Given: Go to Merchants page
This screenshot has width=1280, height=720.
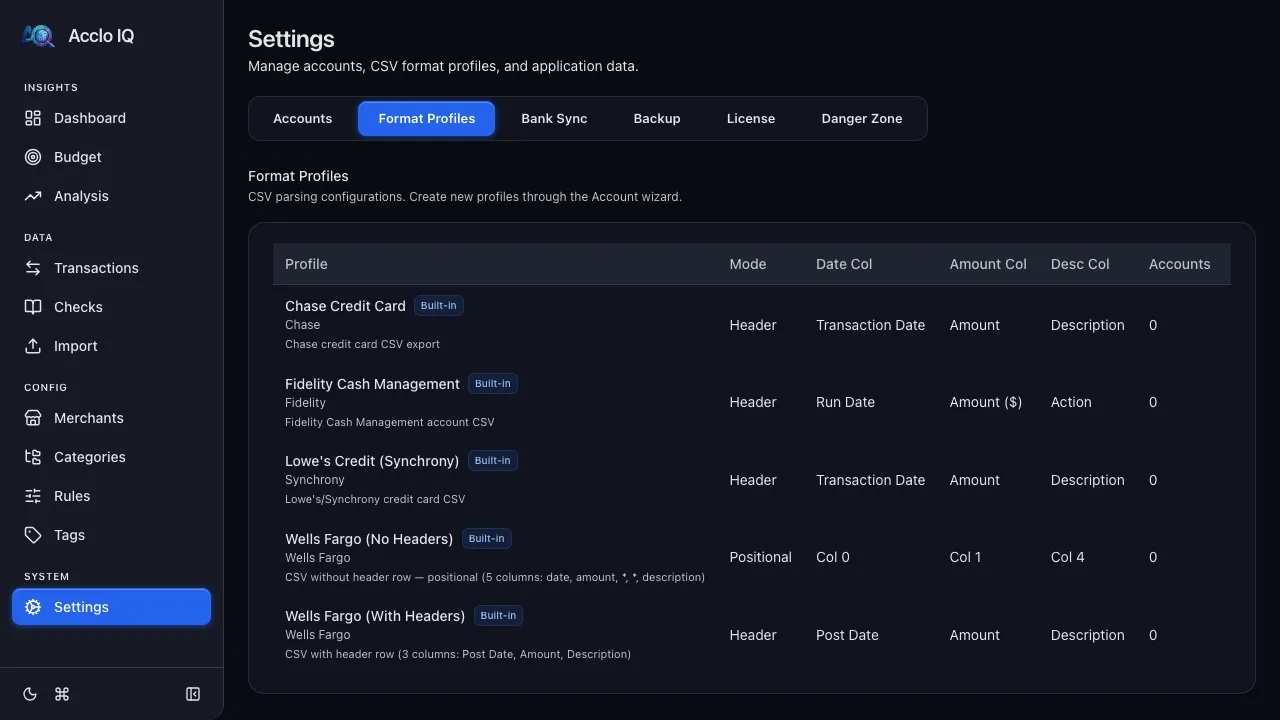Looking at the screenshot, I should click(x=111, y=418).
